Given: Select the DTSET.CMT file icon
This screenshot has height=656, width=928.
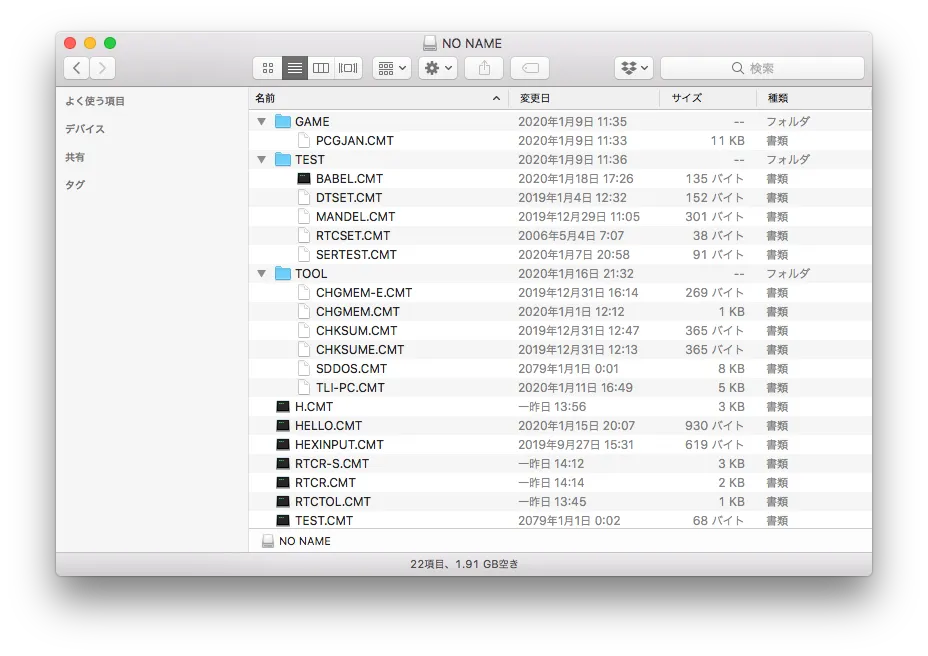Looking at the screenshot, I should click(304, 197).
